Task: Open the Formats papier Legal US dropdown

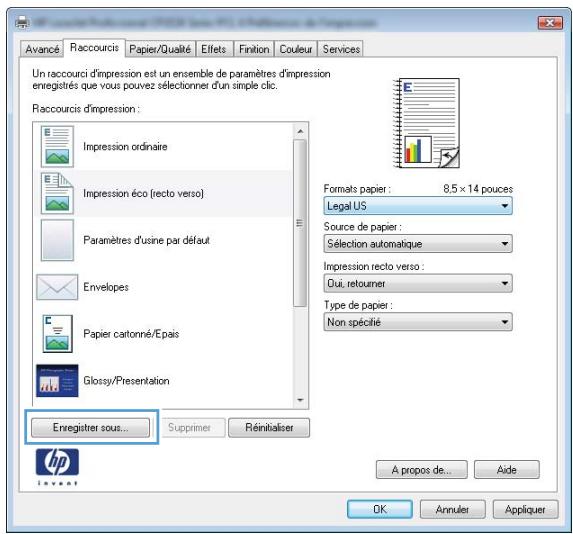Action: pos(418,206)
